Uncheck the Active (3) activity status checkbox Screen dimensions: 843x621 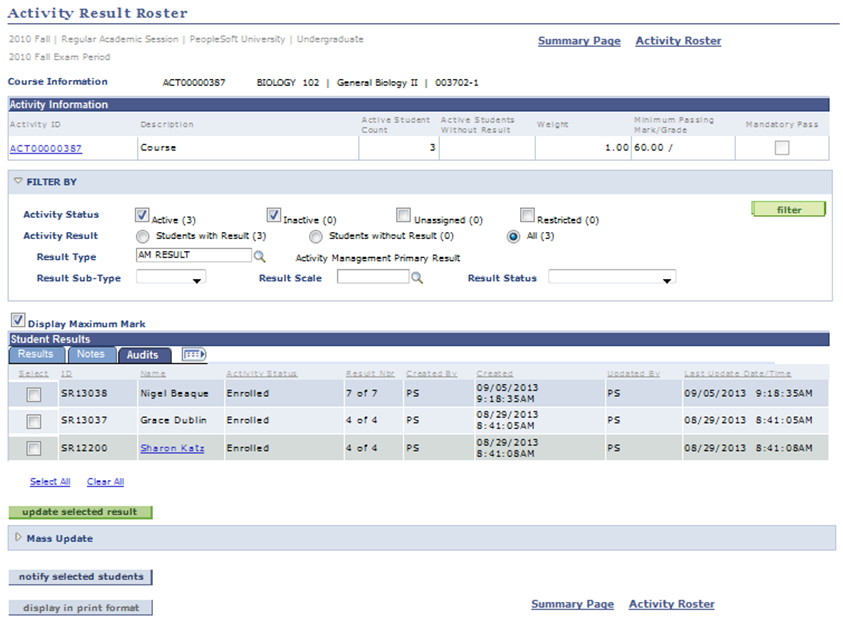(x=143, y=214)
